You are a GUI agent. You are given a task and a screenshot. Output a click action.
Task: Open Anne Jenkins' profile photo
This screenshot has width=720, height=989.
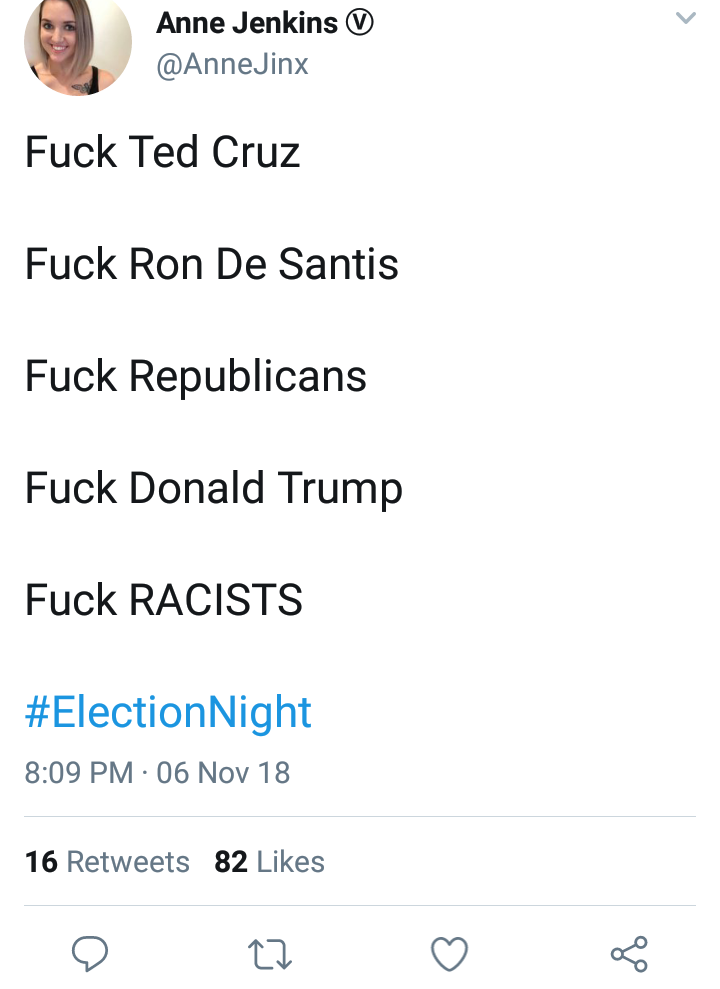(78, 42)
